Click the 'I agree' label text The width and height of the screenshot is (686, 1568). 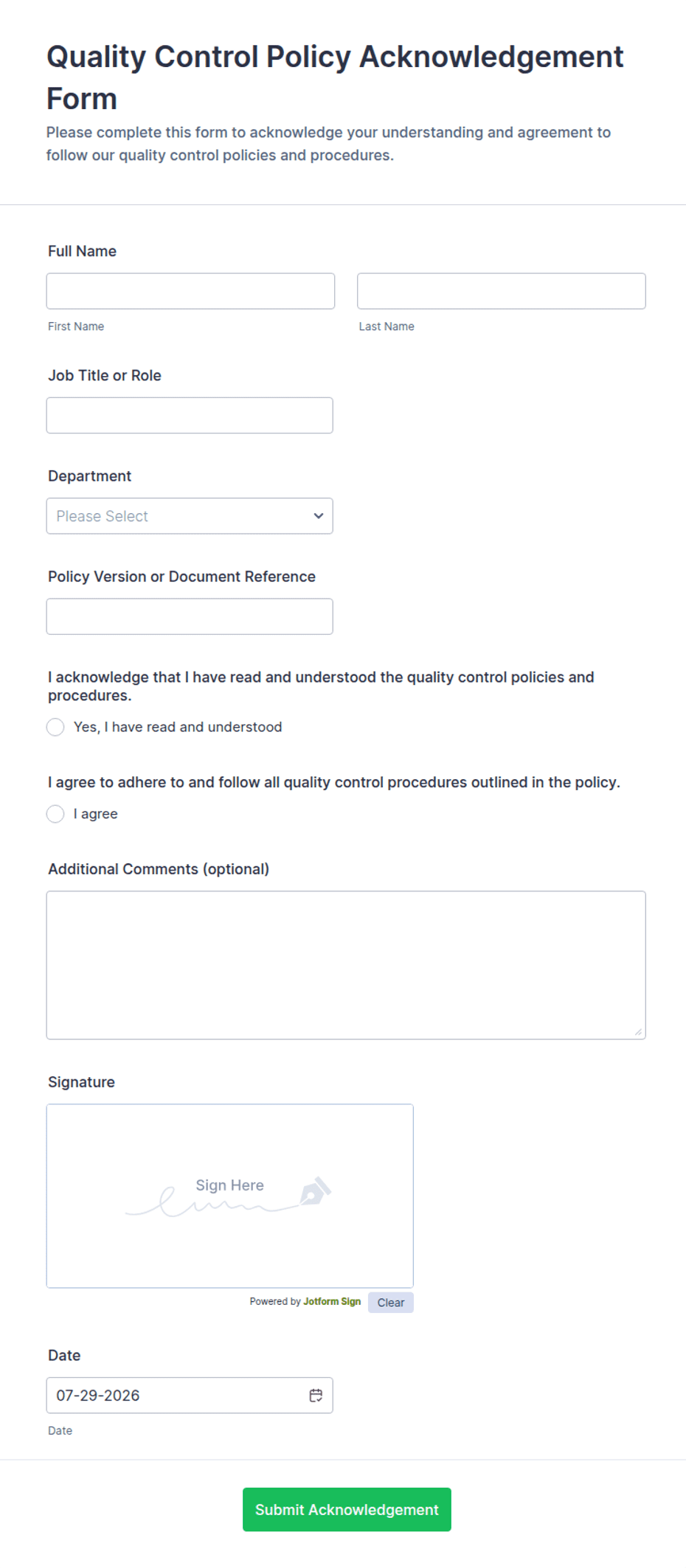96,814
